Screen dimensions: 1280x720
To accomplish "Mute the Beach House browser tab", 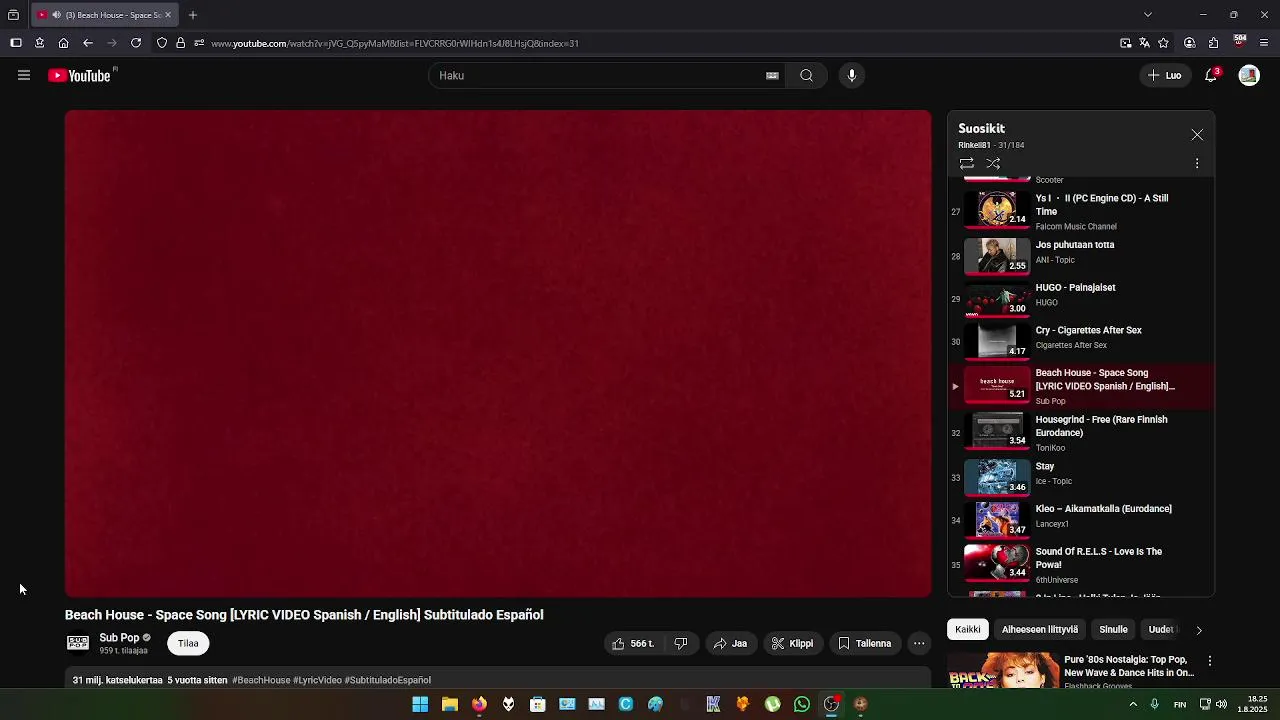I will coord(56,15).
